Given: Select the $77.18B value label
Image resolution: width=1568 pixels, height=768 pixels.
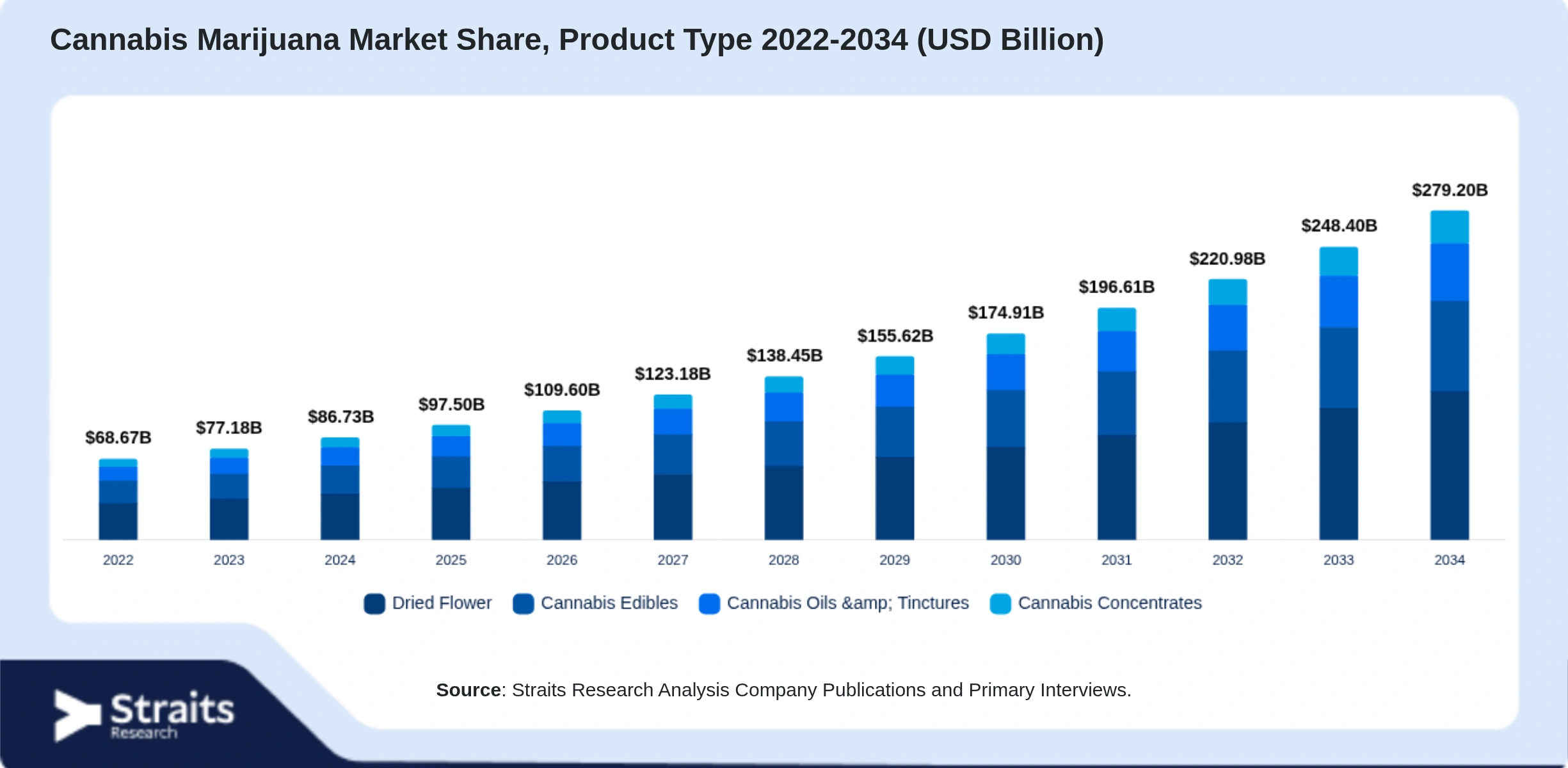Looking at the screenshot, I should coord(229,428).
